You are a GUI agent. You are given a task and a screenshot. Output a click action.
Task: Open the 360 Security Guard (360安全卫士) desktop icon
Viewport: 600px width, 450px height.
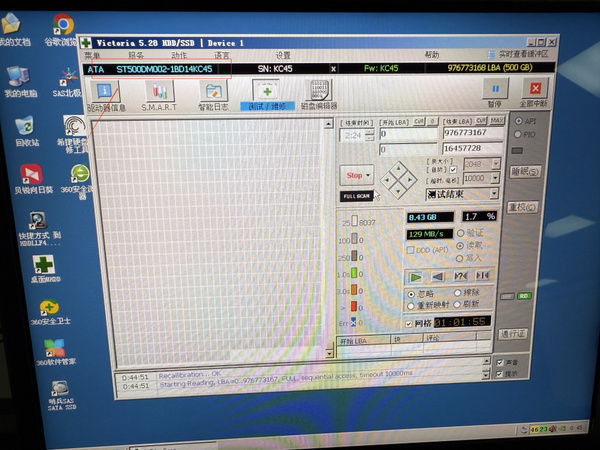coord(49,307)
